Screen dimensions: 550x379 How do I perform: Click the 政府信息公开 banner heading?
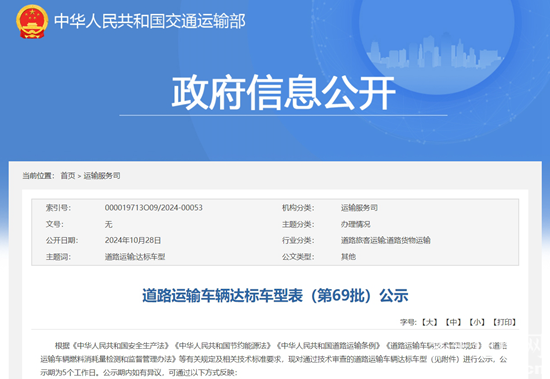(283, 92)
